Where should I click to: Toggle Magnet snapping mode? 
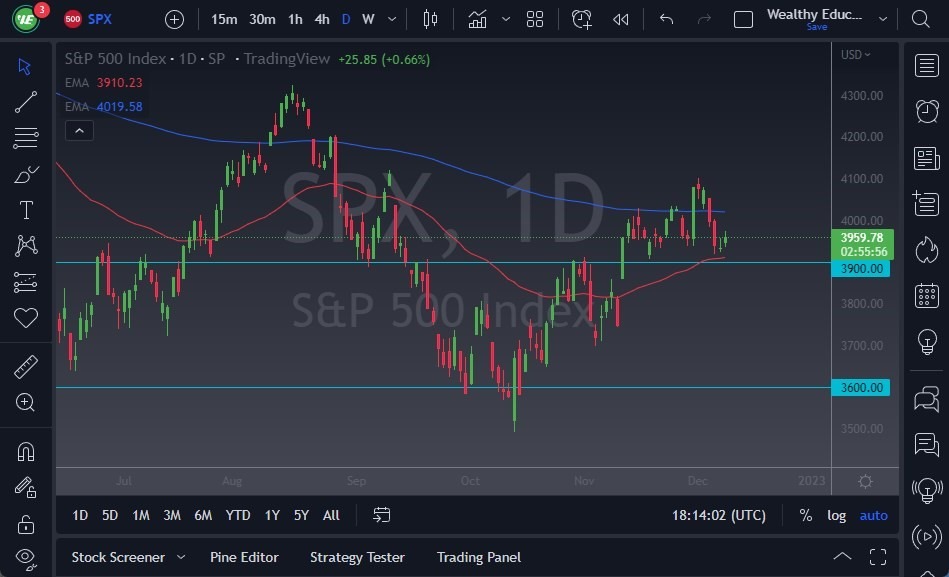25,451
